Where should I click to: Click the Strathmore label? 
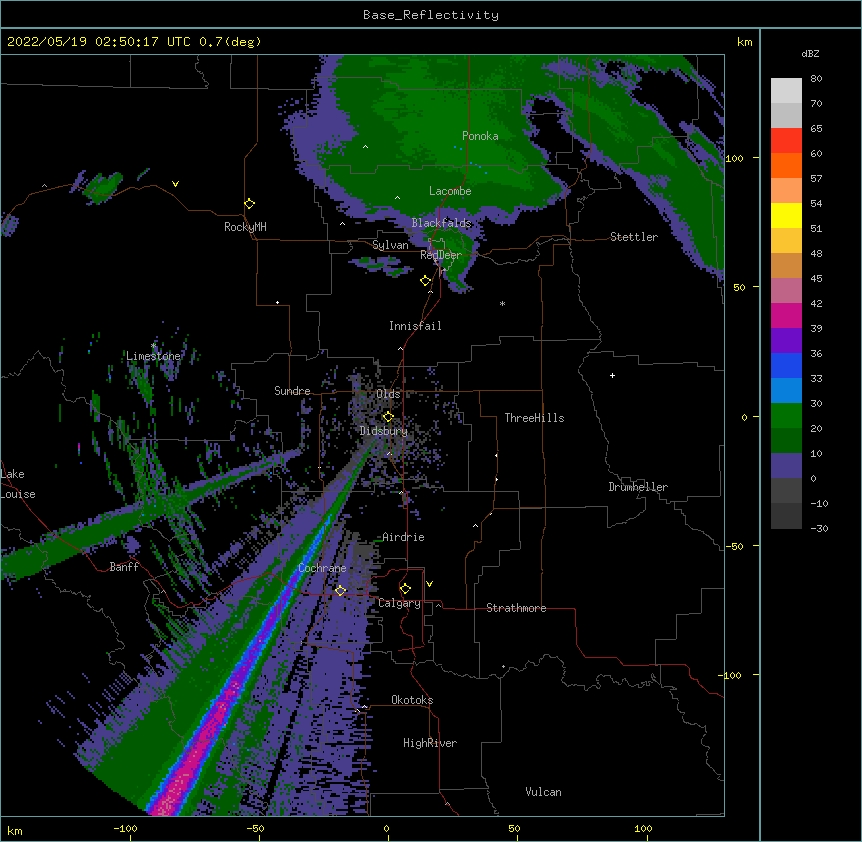click(516, 608)
